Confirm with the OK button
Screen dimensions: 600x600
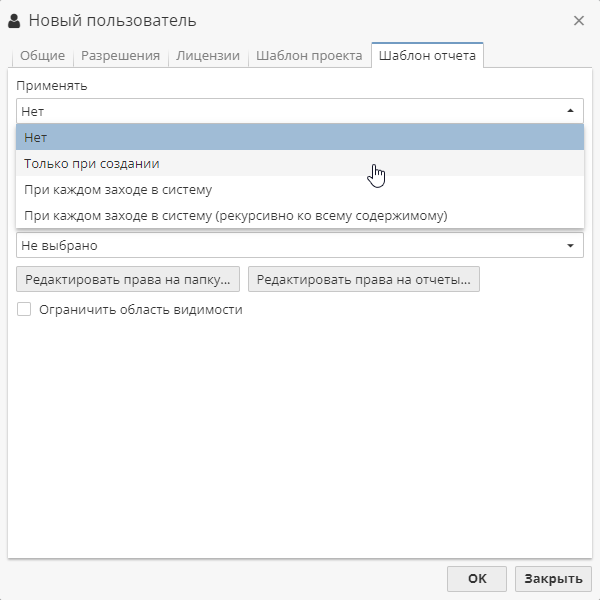click(x=477, y=579)
